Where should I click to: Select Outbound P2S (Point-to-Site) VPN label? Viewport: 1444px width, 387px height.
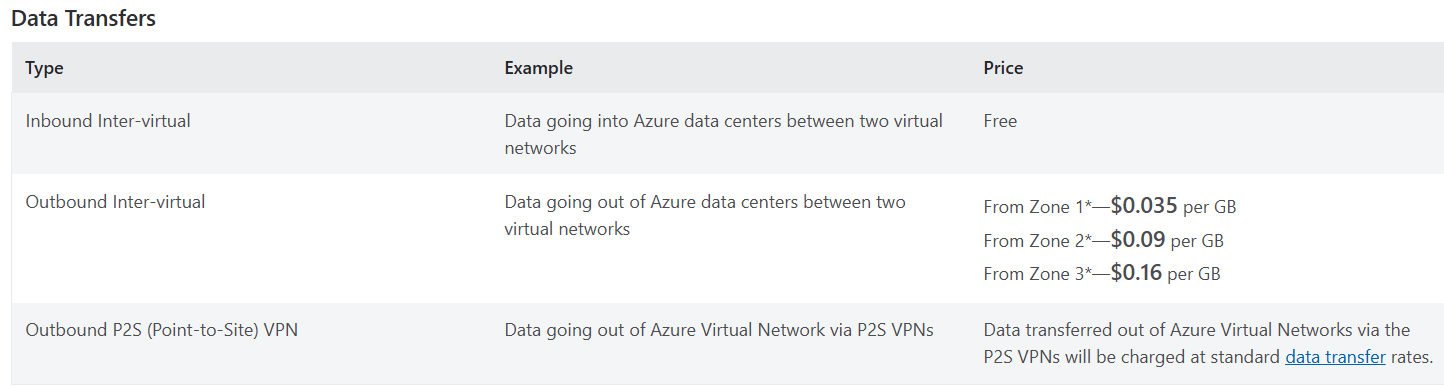161,330
